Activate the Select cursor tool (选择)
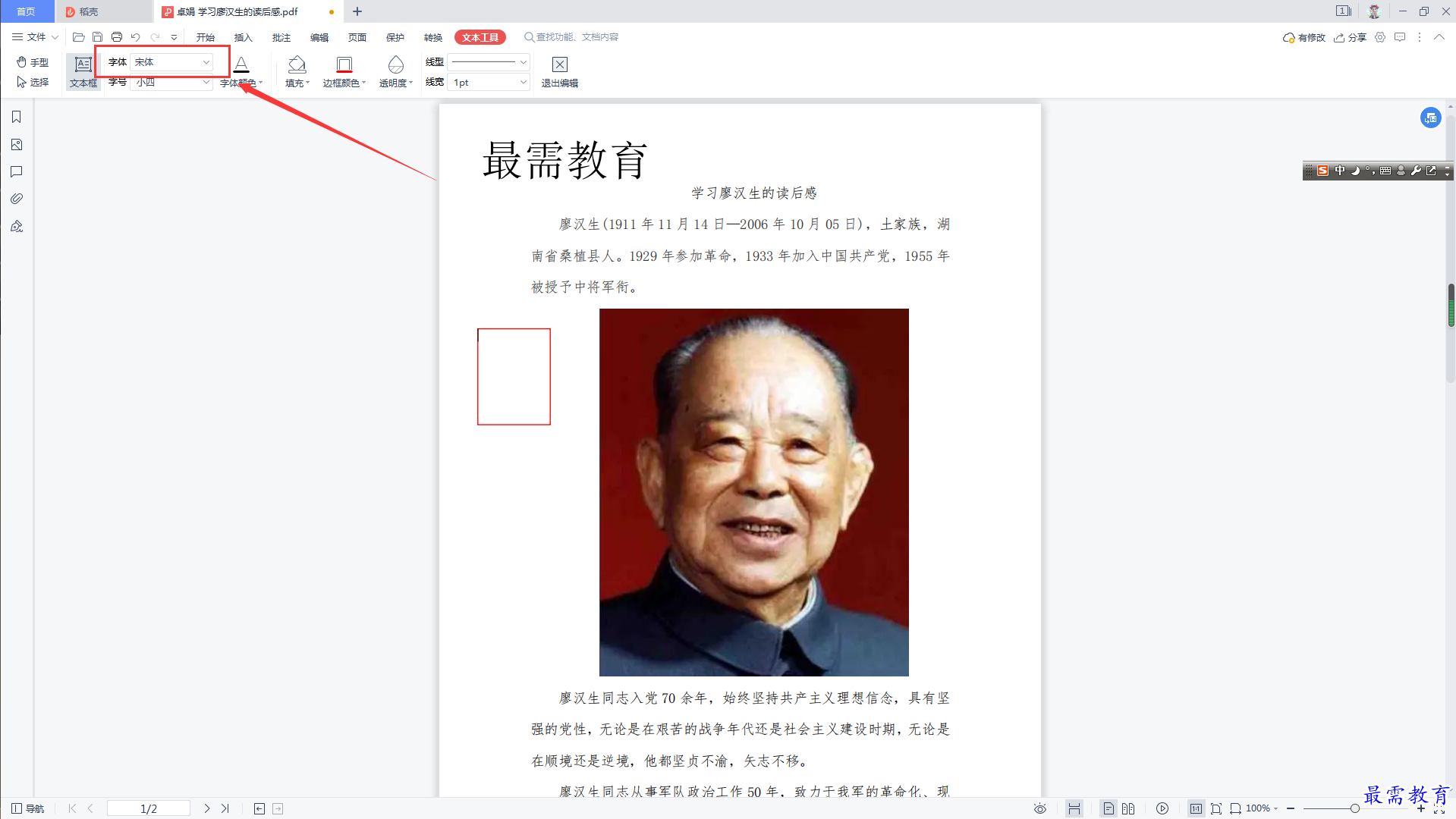The width and height of the screenshot is (1456, 819). pos(33,82)
